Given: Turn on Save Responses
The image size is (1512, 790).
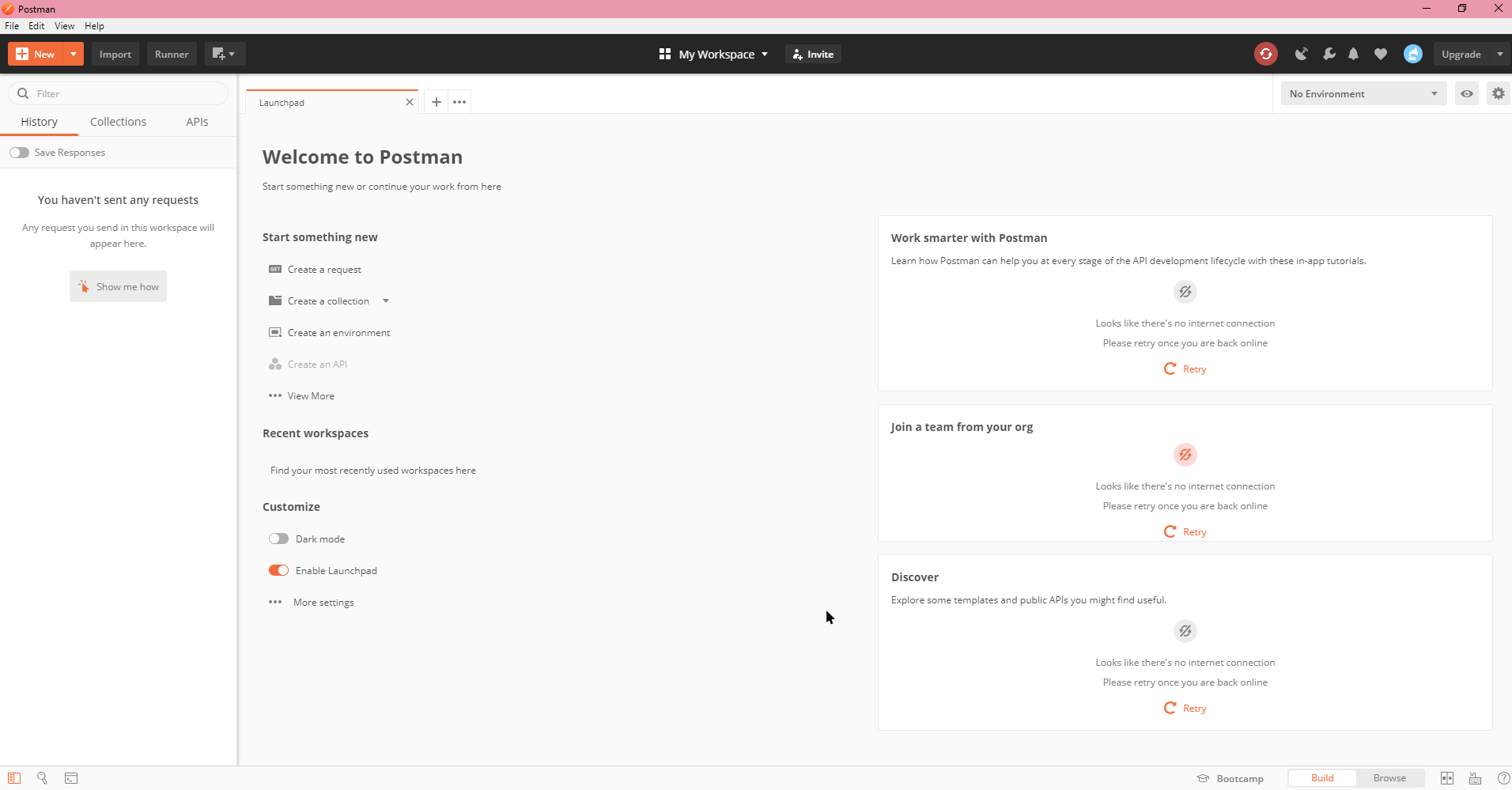Looking at the screenshot, I should 19,152.
